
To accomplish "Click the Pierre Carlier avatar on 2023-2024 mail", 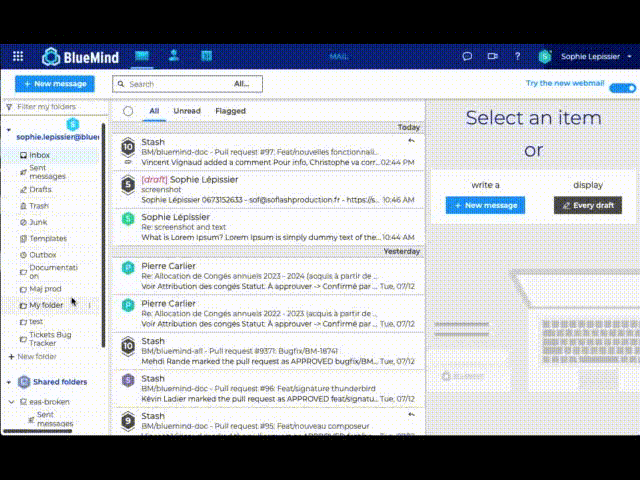I will [128, 268].
